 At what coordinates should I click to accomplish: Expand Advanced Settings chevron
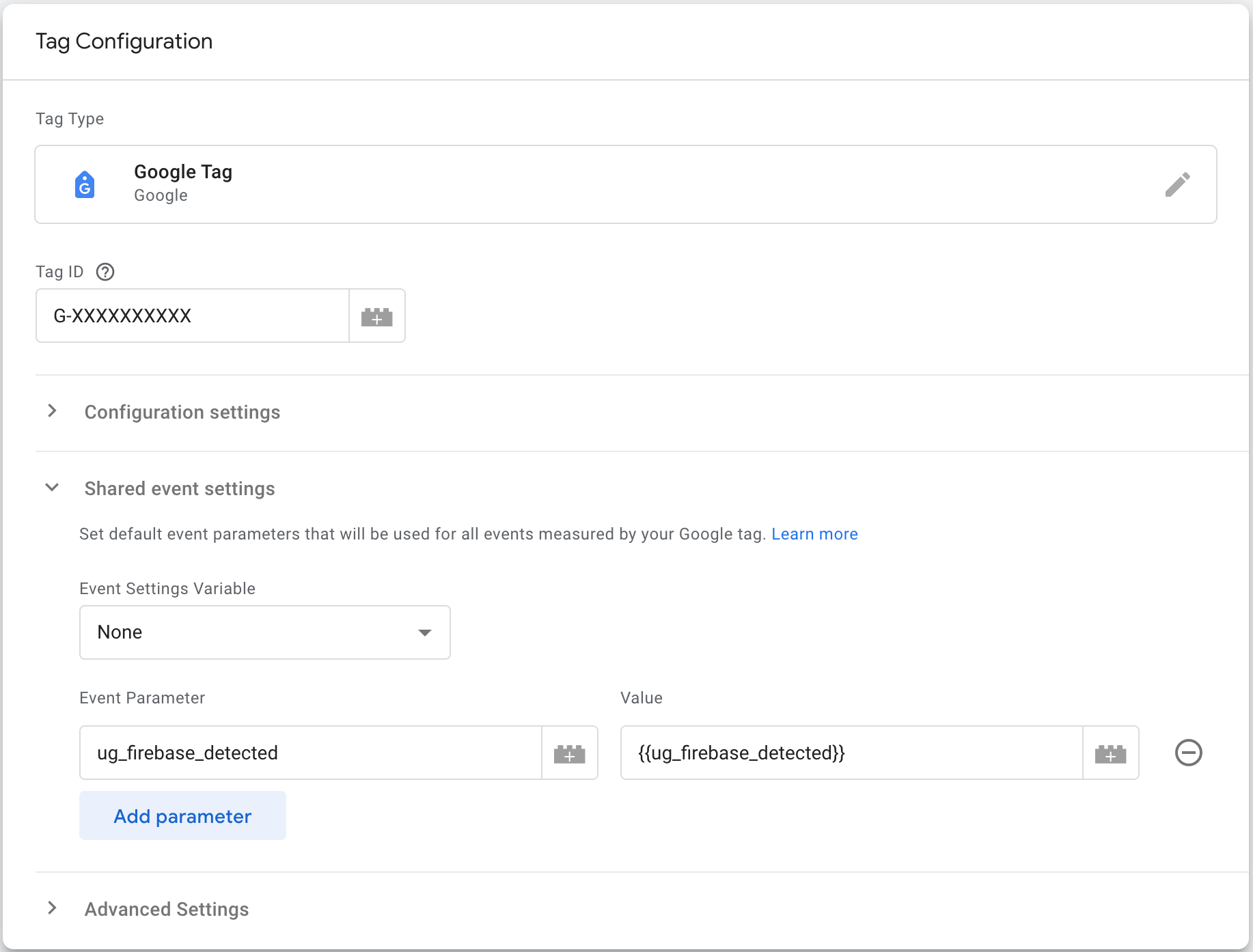coord(52,908)
